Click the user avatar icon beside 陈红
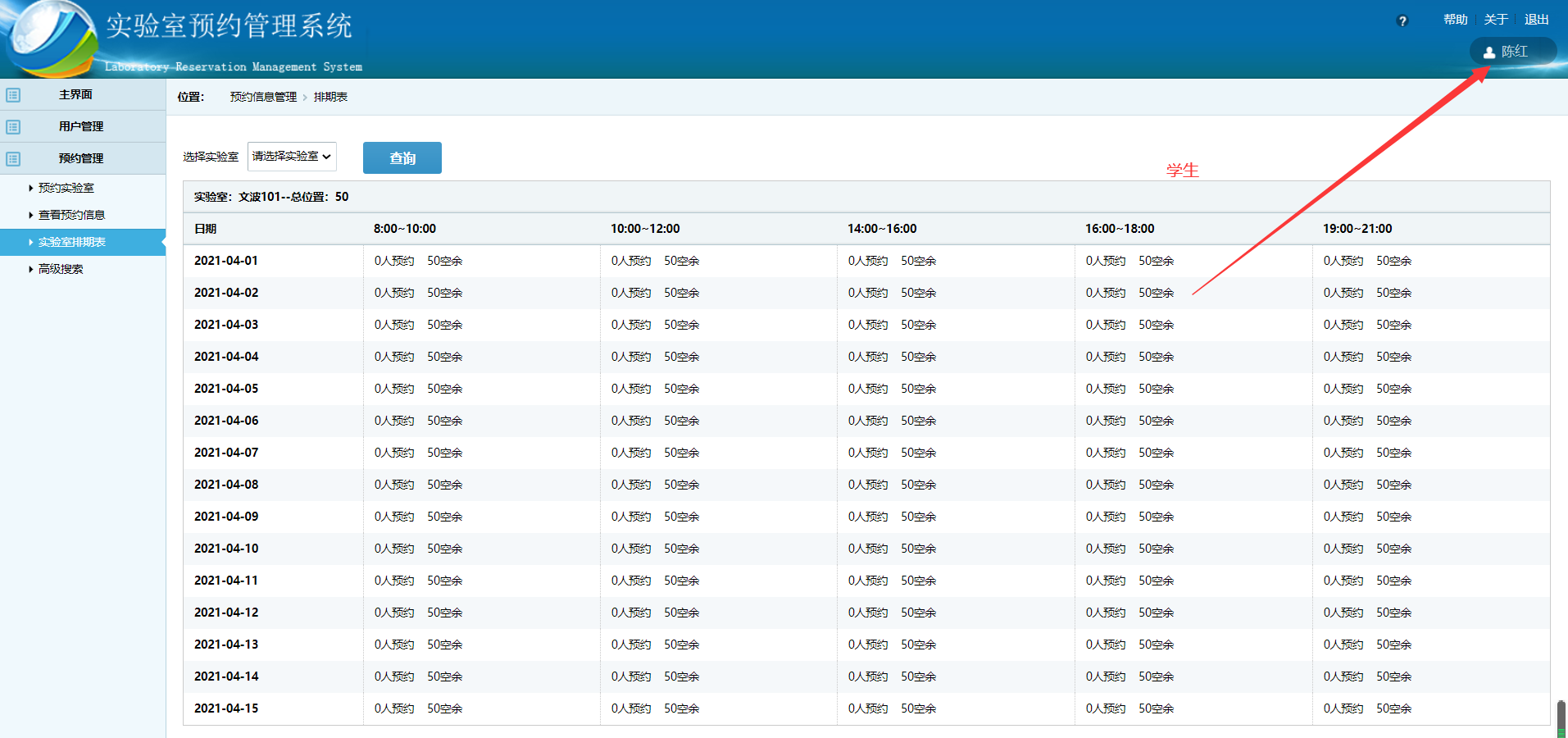Image resolution: width=1568 pixels, height=738 pixels. (x=1489, y=52)
